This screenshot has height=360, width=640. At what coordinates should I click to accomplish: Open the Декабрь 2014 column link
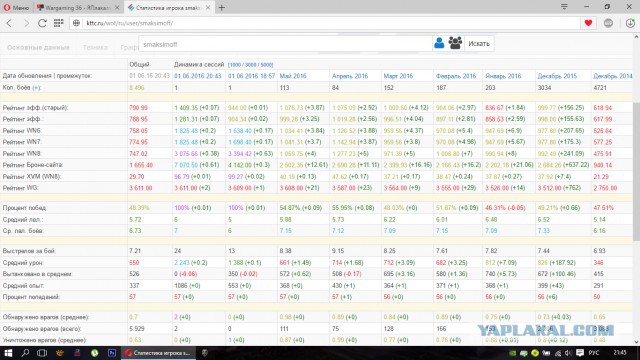tap(613, 76)
